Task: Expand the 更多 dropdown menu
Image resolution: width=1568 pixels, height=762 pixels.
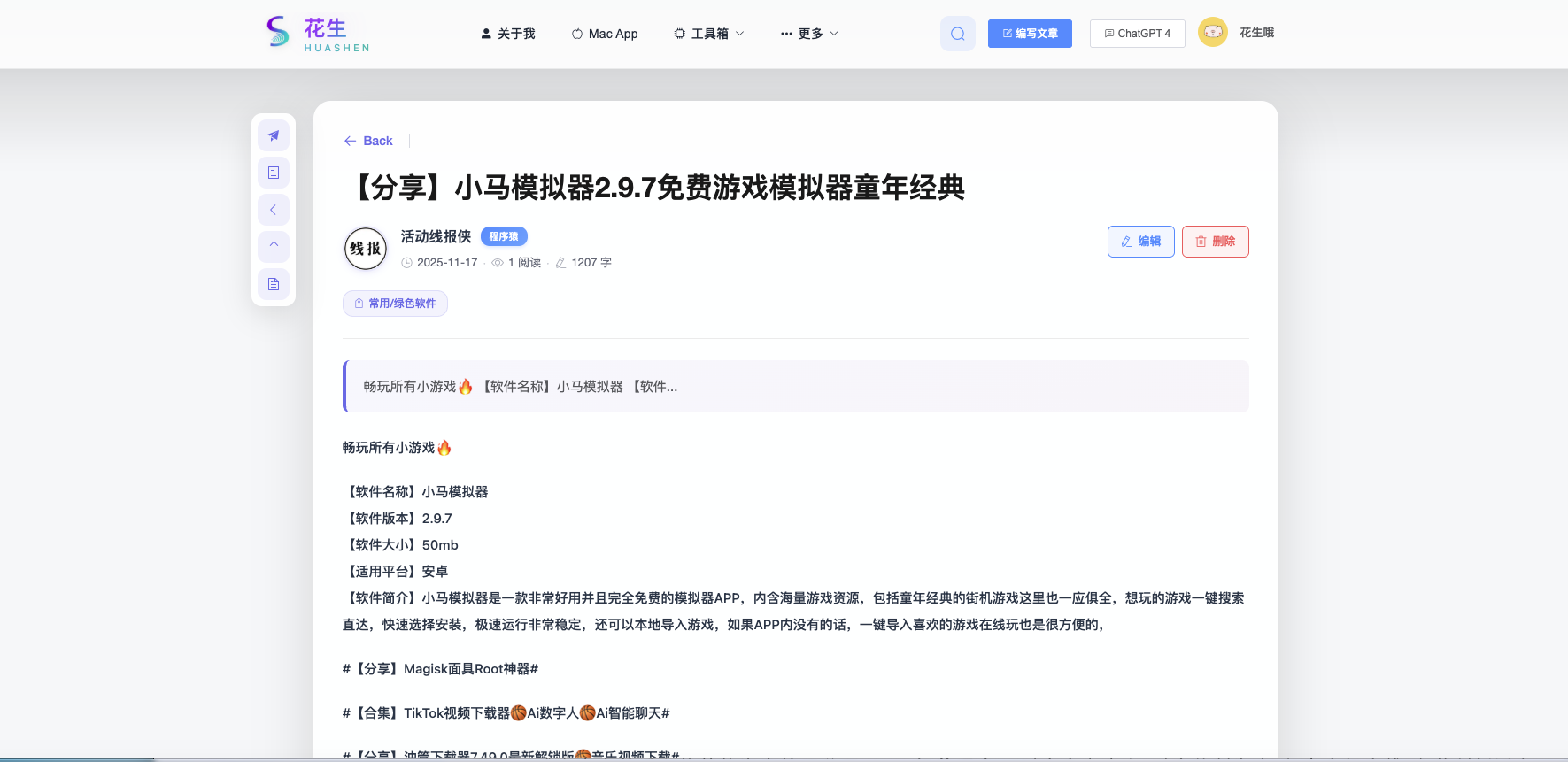Action: tap(809, 34)
